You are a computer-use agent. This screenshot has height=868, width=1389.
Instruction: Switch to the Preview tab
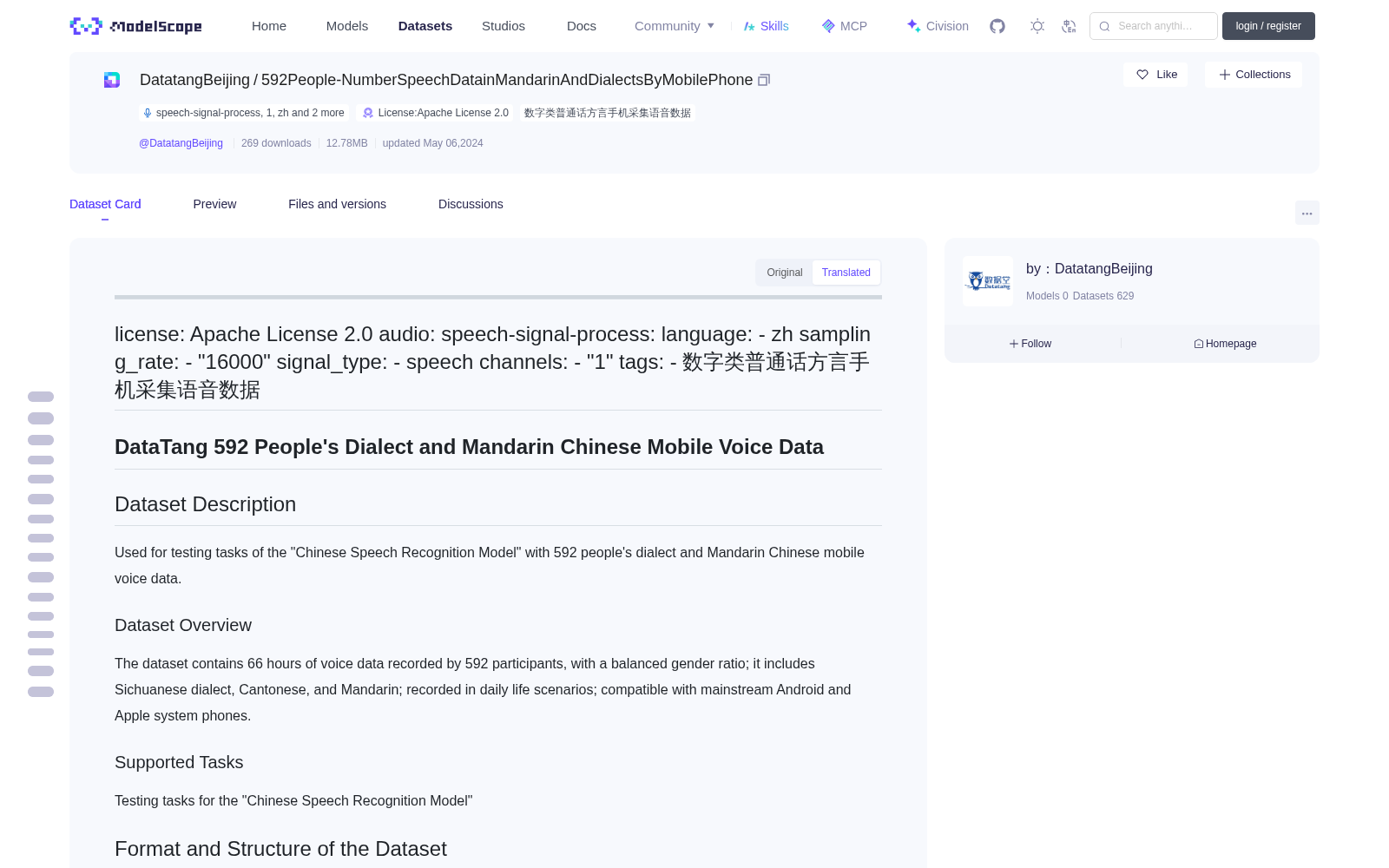point(214,204)
